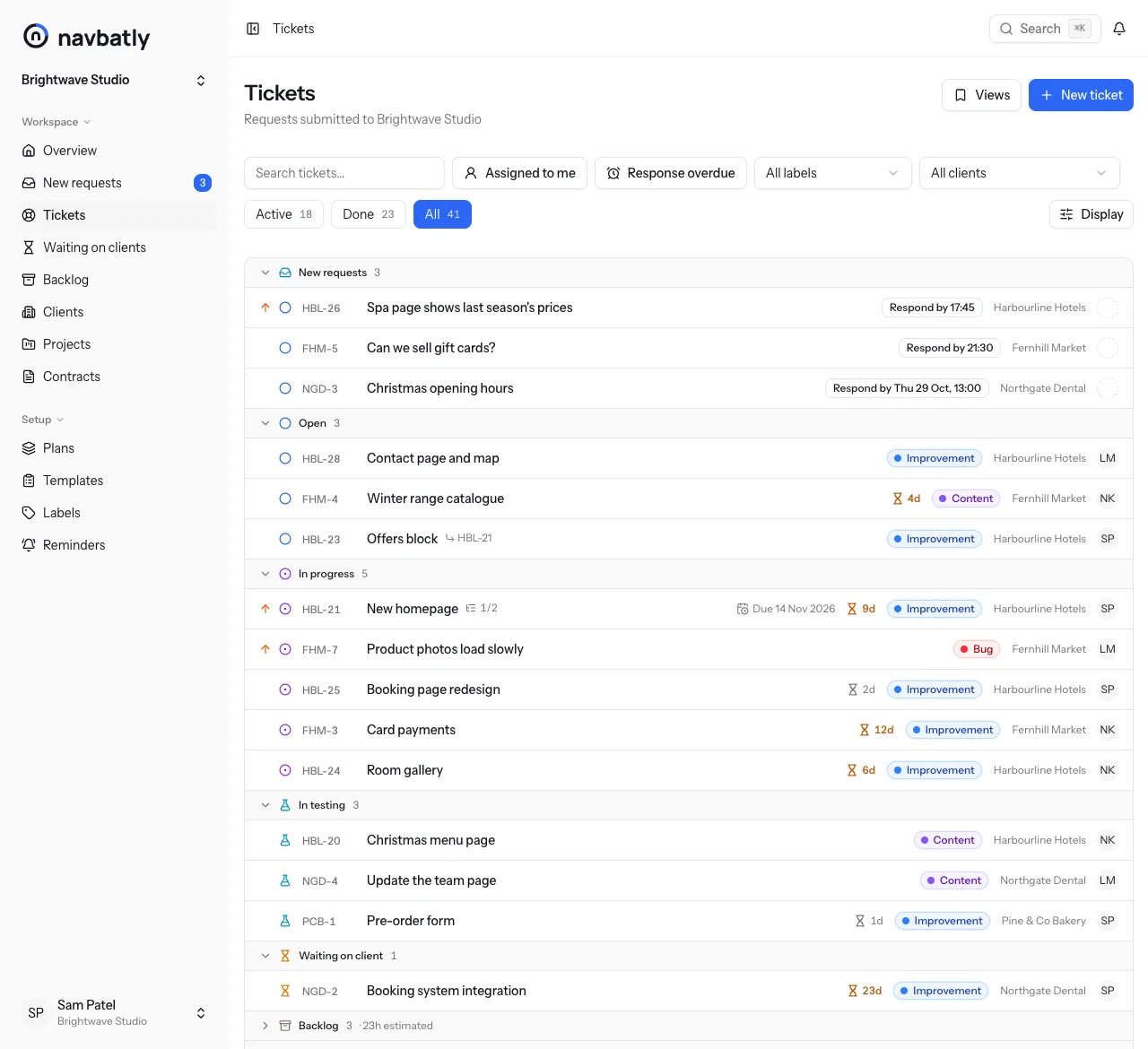
Task: Open the global Search box
Action: point(1045,29)
